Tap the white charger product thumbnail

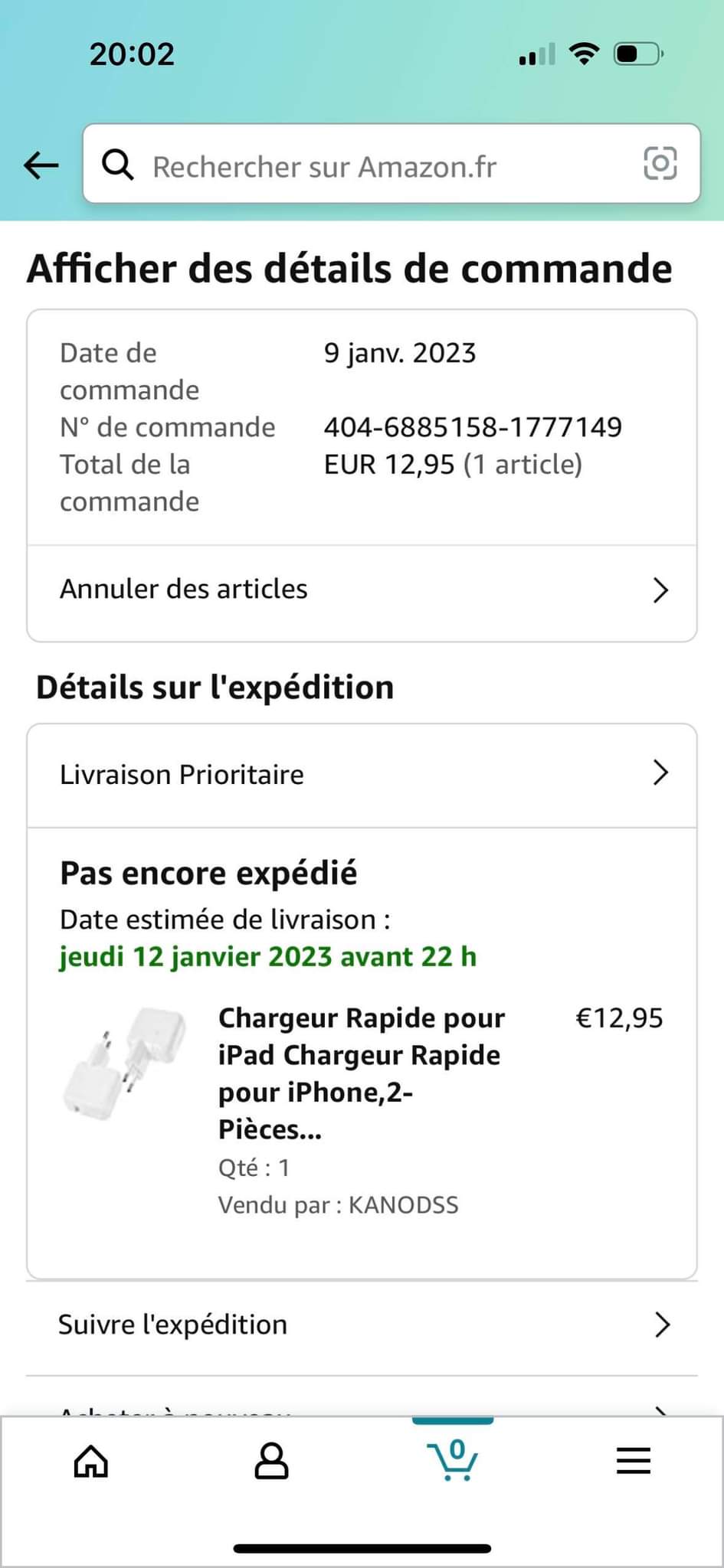click(x=125, y=1064)
